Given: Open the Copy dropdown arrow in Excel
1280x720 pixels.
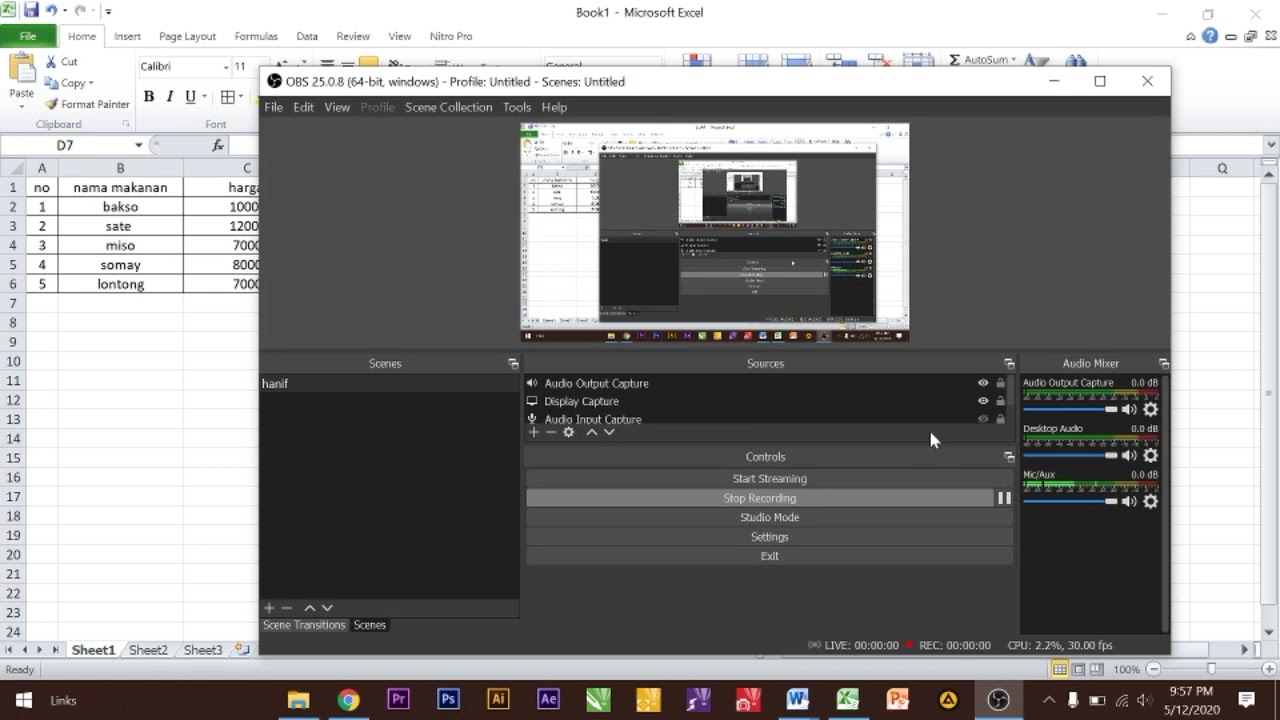Looking at the screenshot, I should [x=91, y=84].
